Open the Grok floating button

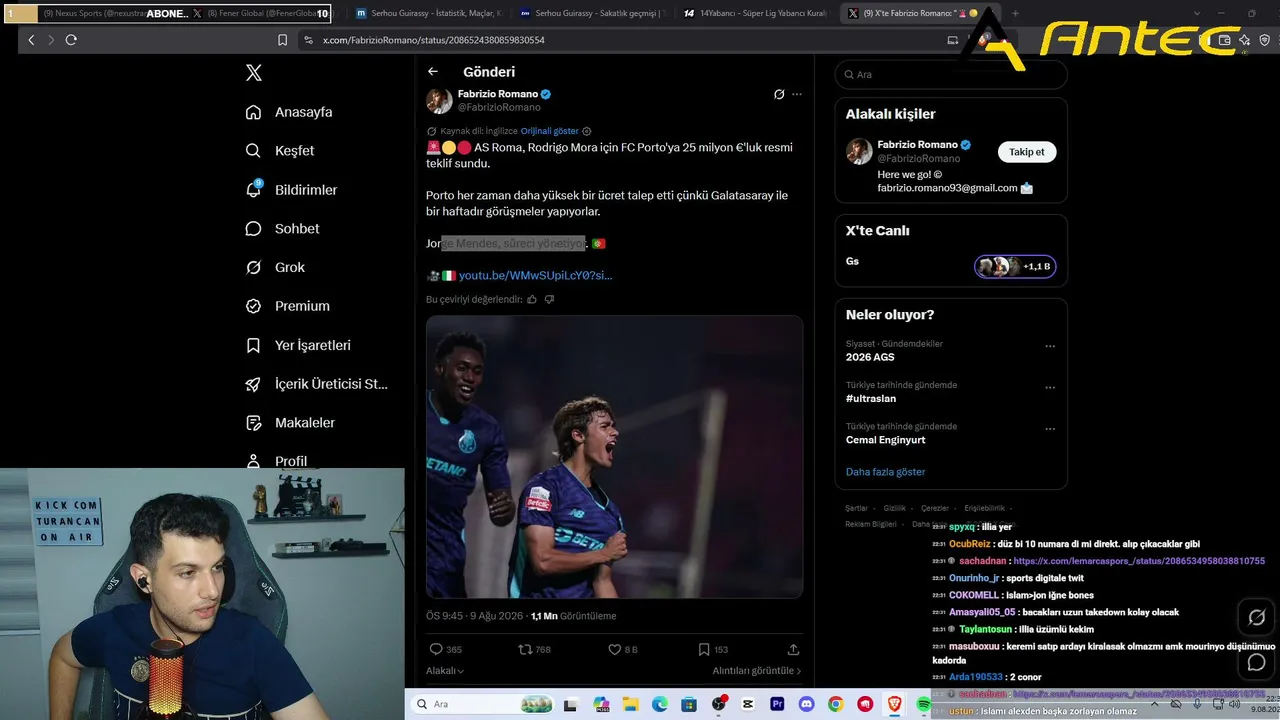coord(1257,618)
